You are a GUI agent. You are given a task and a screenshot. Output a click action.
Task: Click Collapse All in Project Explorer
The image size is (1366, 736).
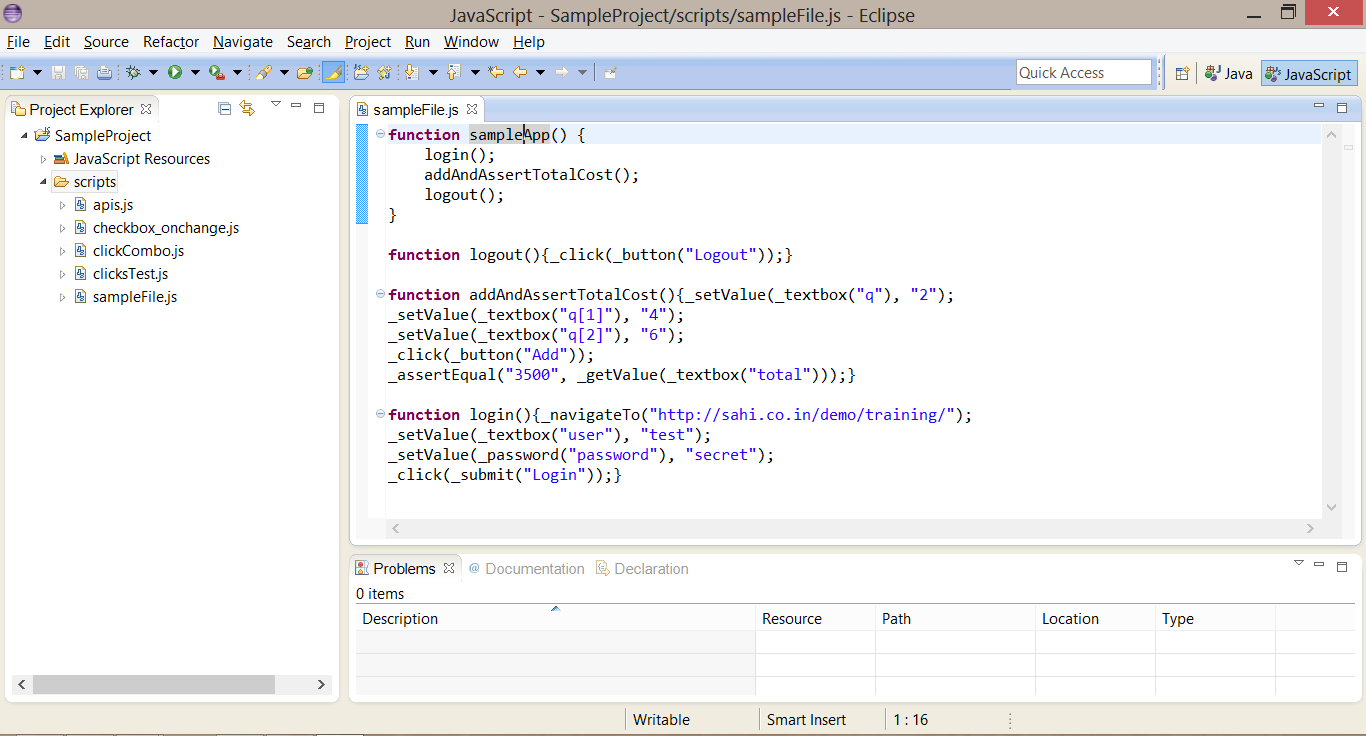pos(225,109)
